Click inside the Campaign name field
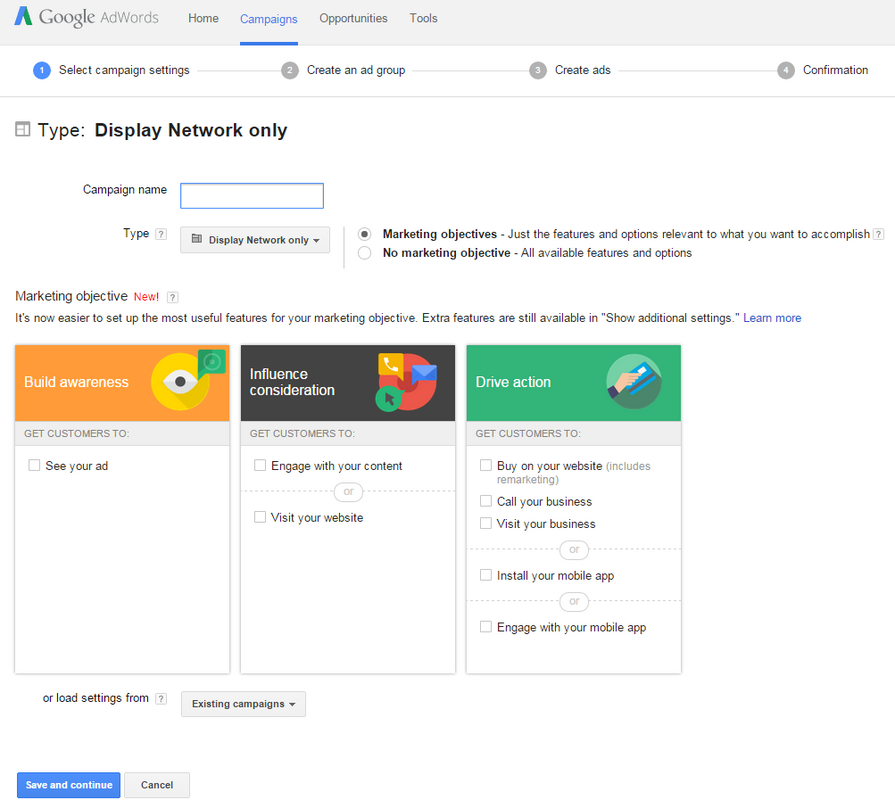Screen dimensions: 895x800 [251, 195]
